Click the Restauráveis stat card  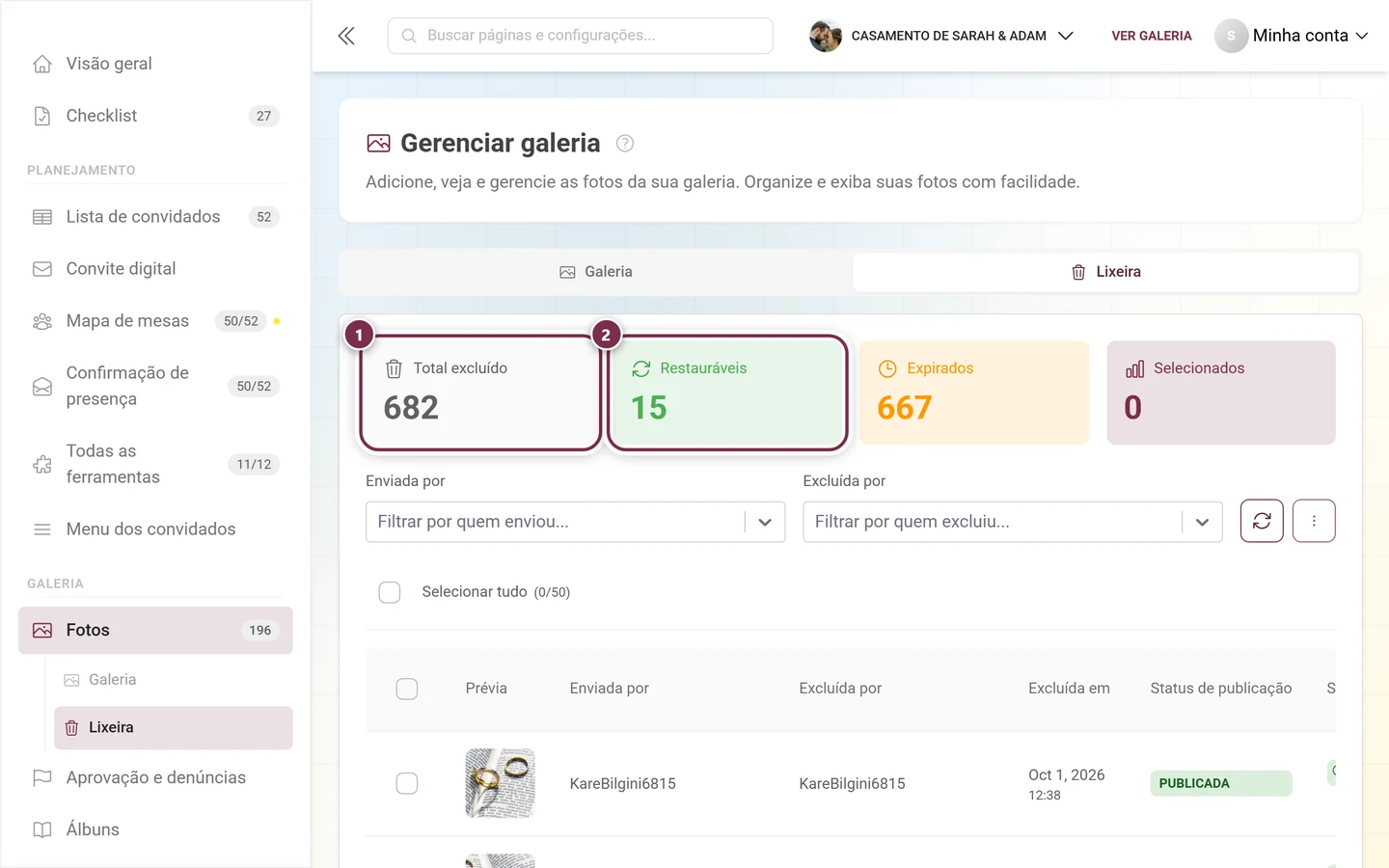tap(727, 393)
